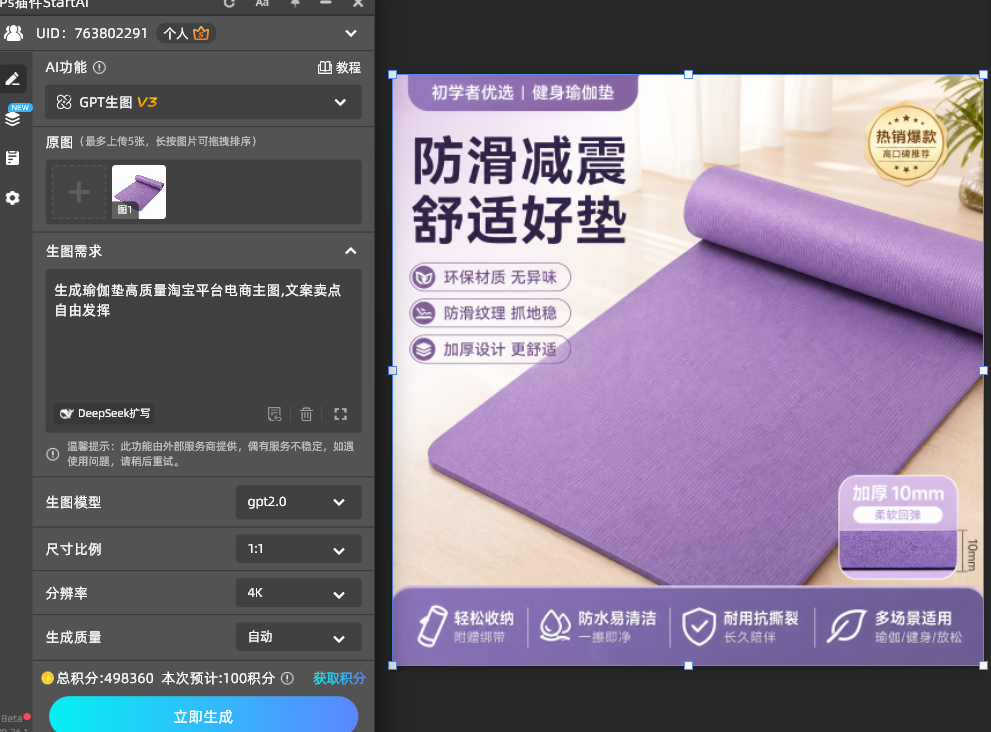The width and height of the screenshot is (991, 732).
Task: Open the 生图模型 gpt2.0 dropdown
Action: [298, 502]
